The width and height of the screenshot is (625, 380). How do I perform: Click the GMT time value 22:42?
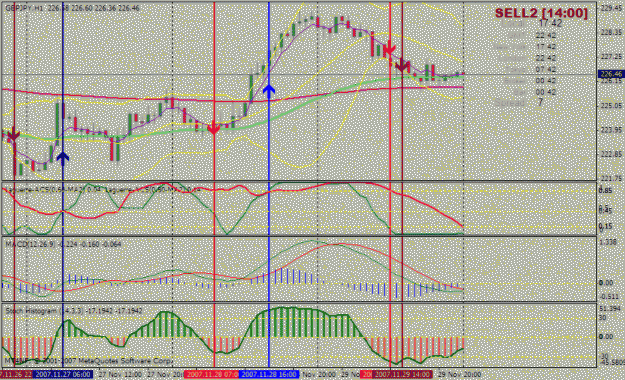546,35
